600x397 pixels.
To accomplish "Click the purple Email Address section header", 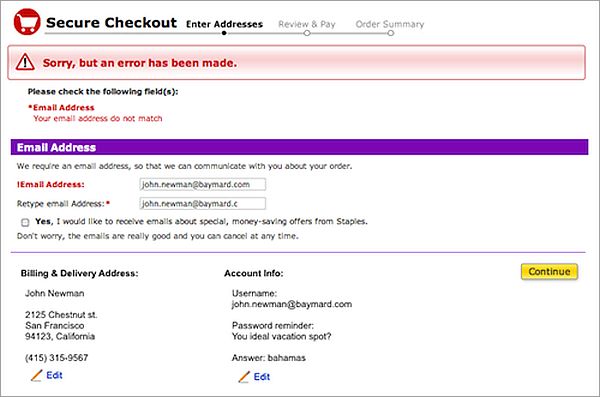I will (x=299, y=147).
